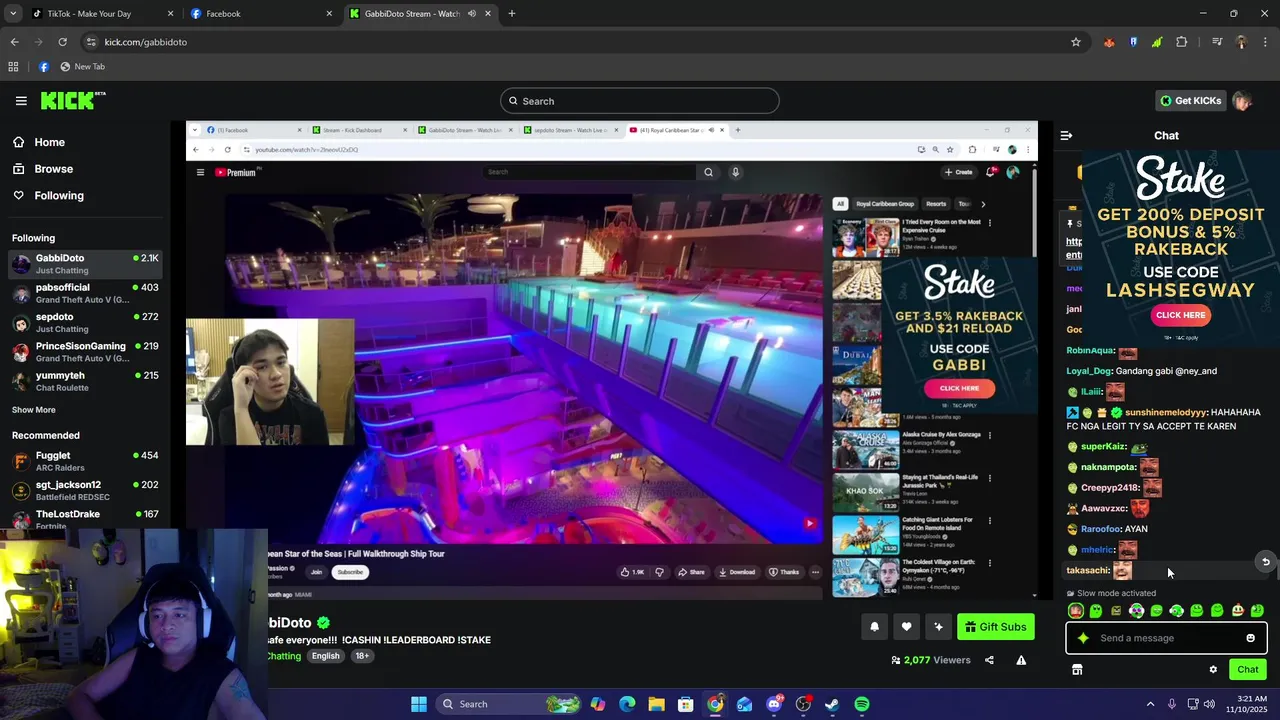Open PrinceSisonGaming channel
This screenshot has height=720, width=1280.
click(86, 352)
